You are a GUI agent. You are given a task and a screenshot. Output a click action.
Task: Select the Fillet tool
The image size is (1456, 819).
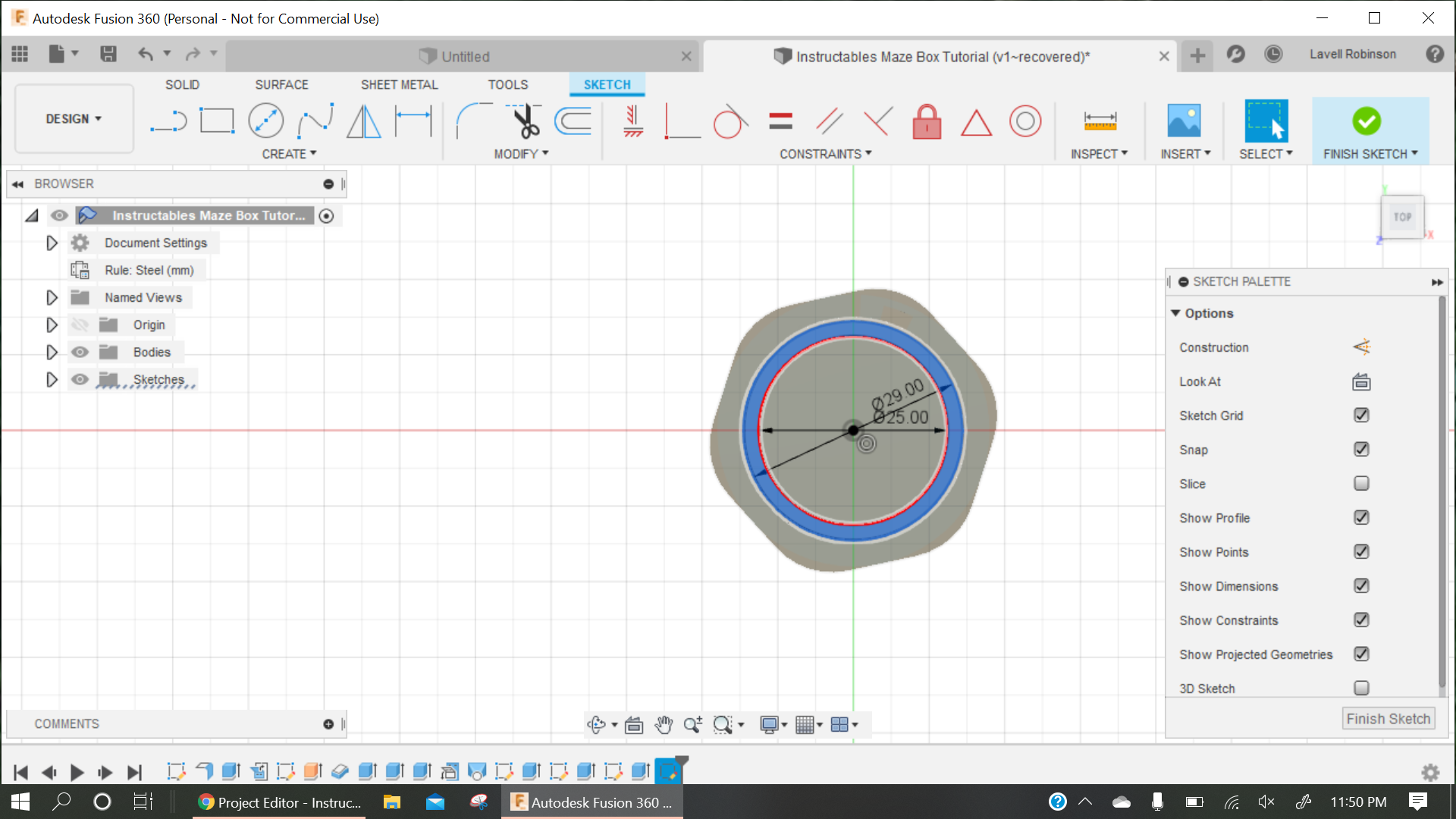pyautogui.click(x=473, y=121)
